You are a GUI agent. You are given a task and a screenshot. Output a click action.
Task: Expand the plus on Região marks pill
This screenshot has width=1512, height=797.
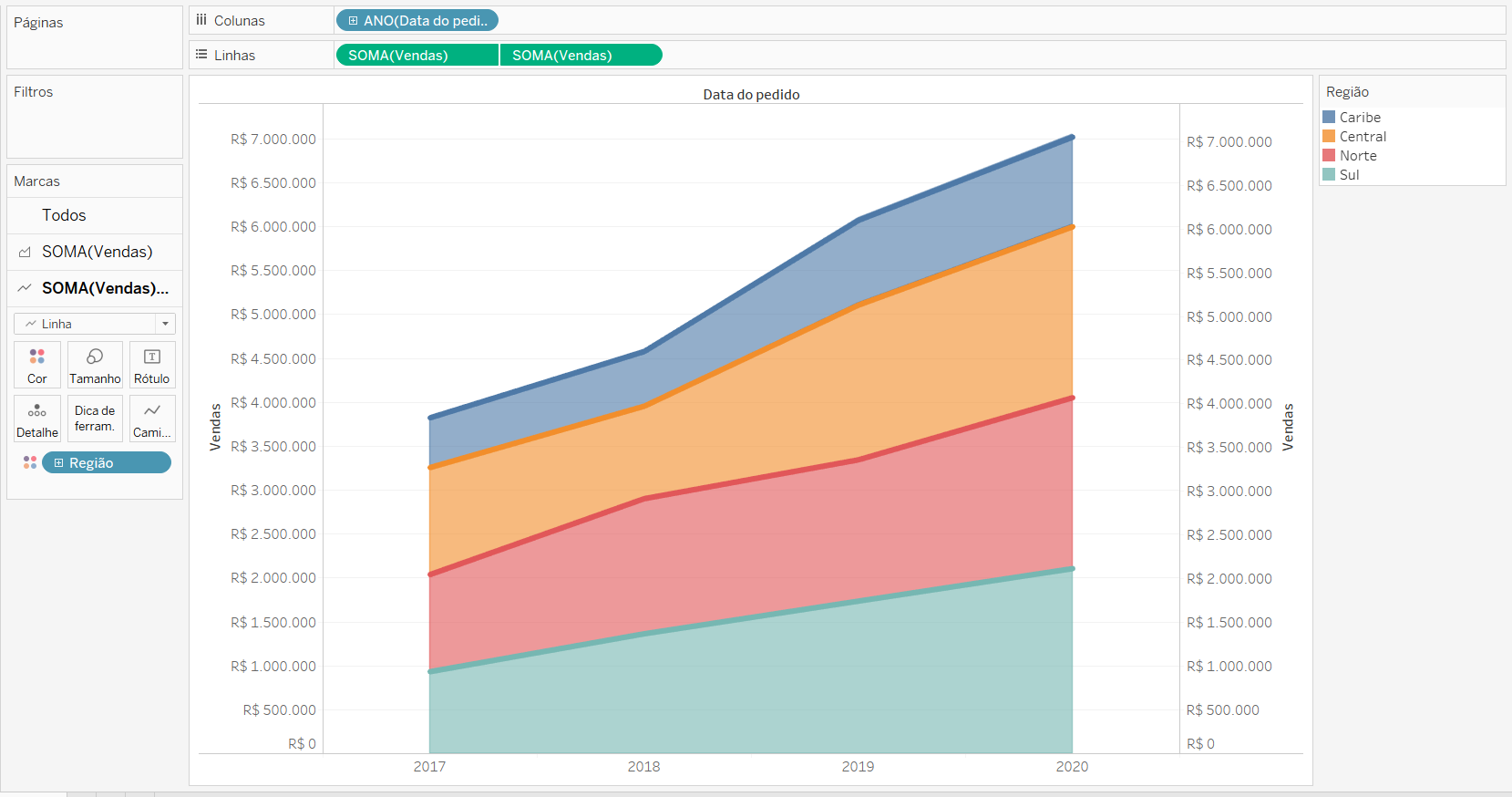tap(58, 462)
